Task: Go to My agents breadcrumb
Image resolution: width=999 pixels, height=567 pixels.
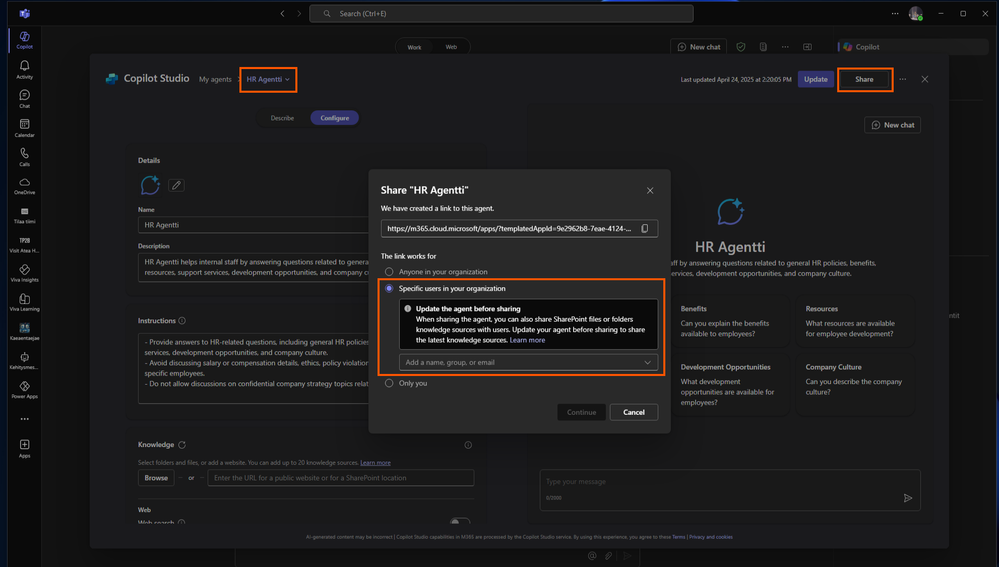Action: coord(215,80)
